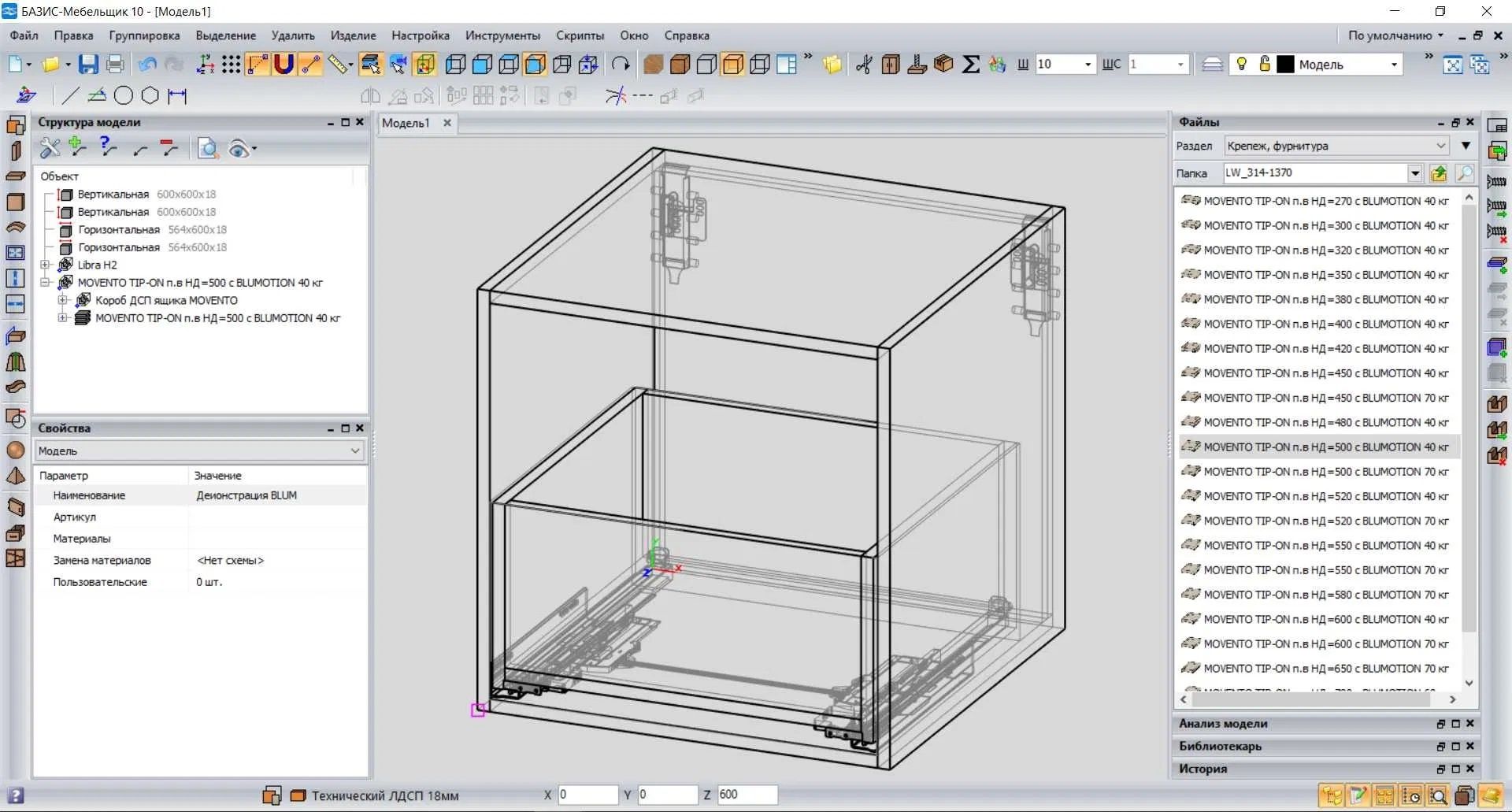Viewport: 1512px width, 812px height.
Task: Toggle the layer padlock icon
Action: click(1264, 65)
